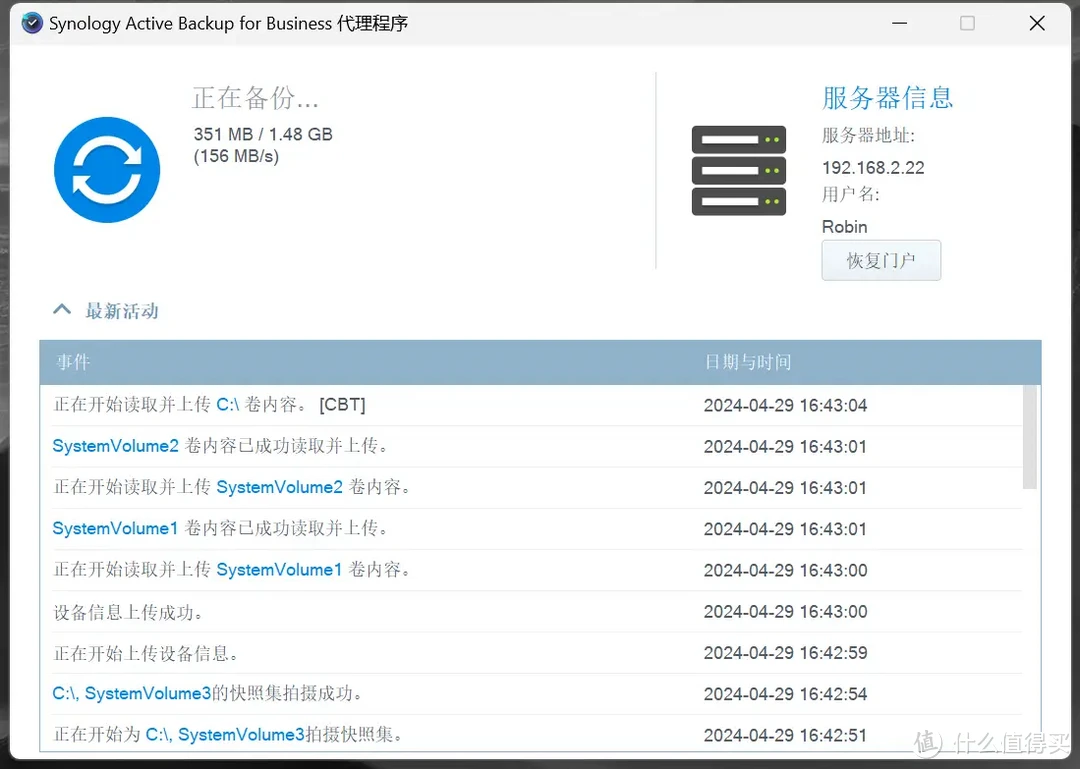Click C:\, SystemVolume3 link in 正在开始为 row

[225, 735]
